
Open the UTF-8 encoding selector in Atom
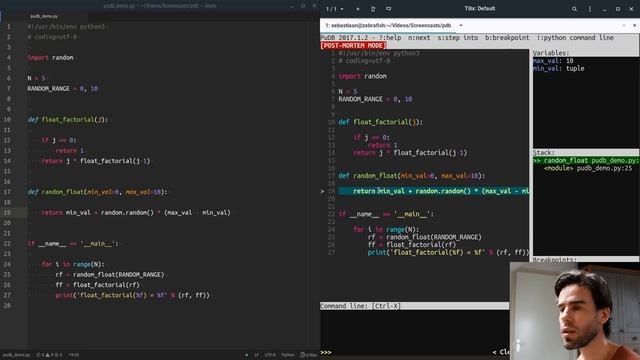point(269,355)
